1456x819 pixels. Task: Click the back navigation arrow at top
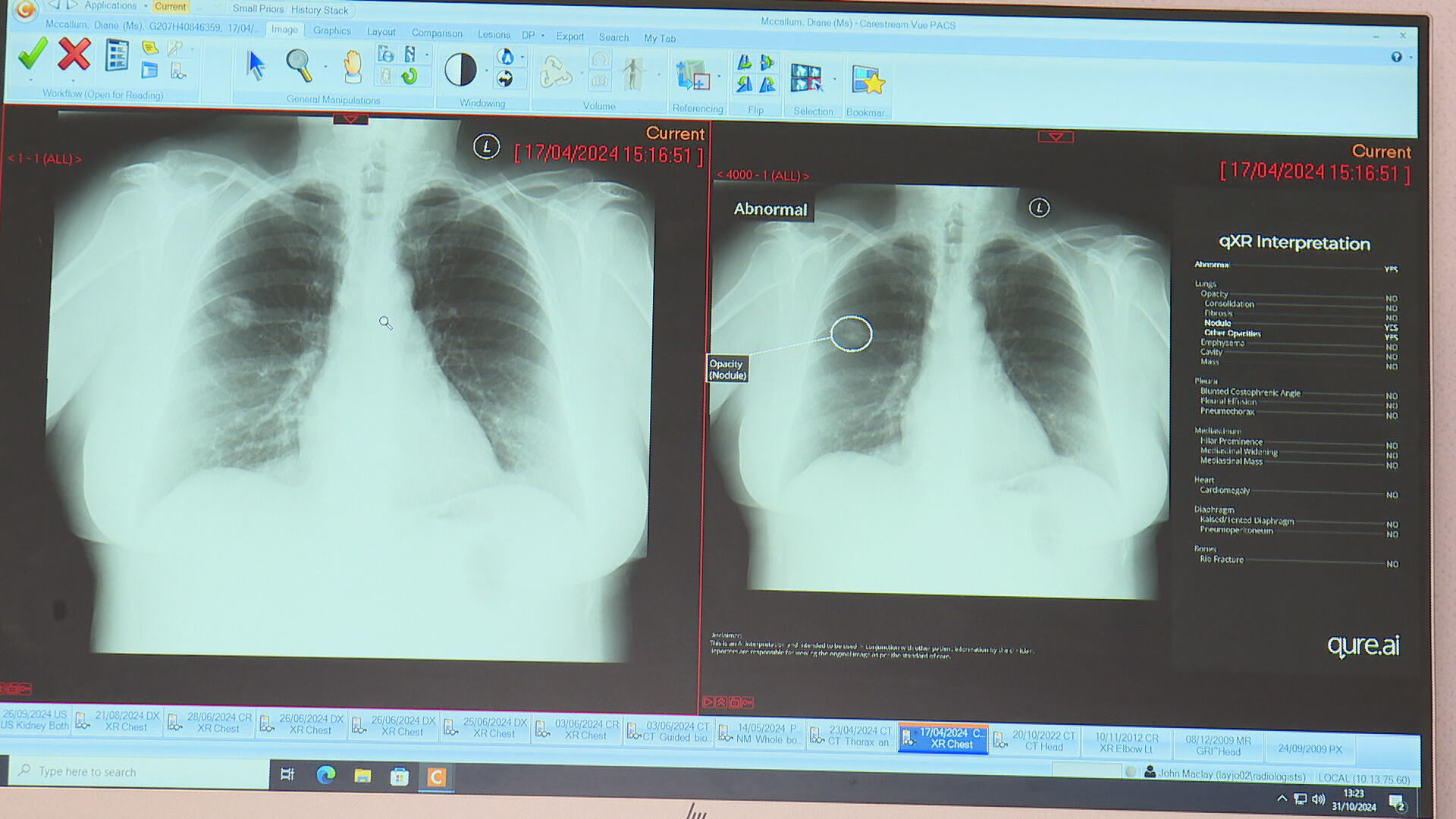pos(54,5)
